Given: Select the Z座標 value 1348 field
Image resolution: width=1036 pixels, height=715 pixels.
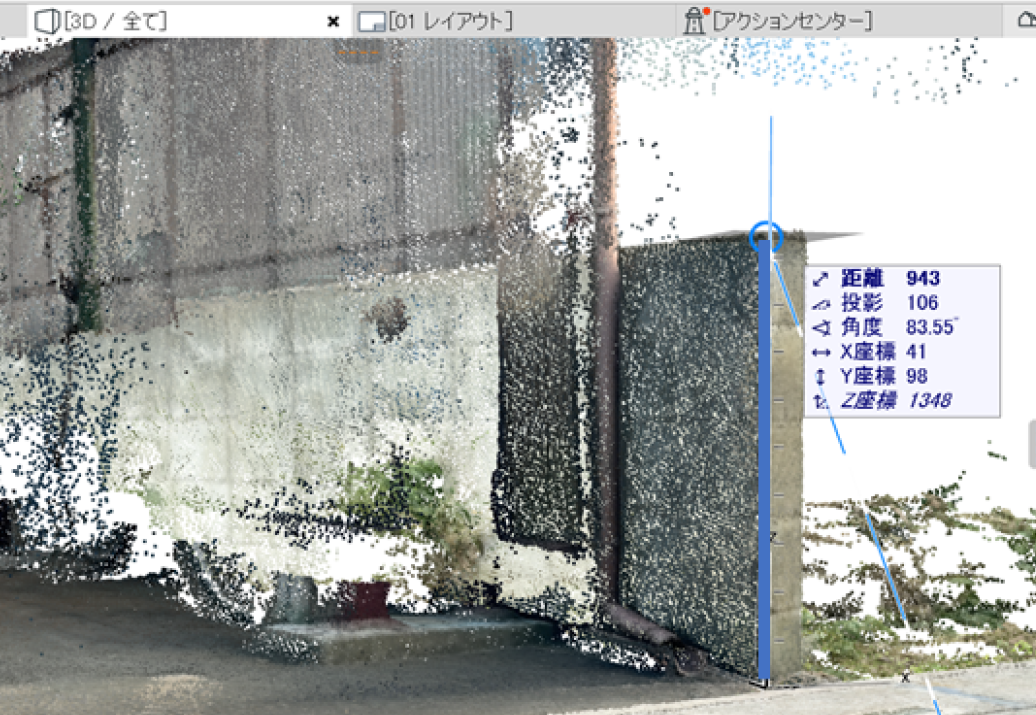Looking at the screenshot, I should tap(928, 401).
